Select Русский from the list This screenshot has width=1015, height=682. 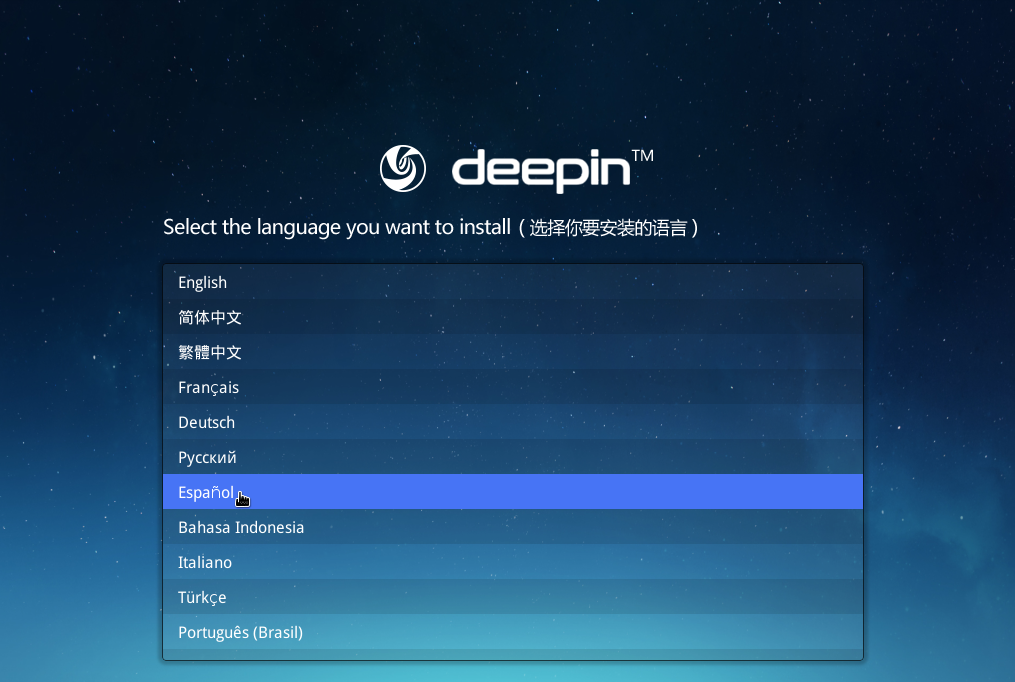(x=513, y=457)
